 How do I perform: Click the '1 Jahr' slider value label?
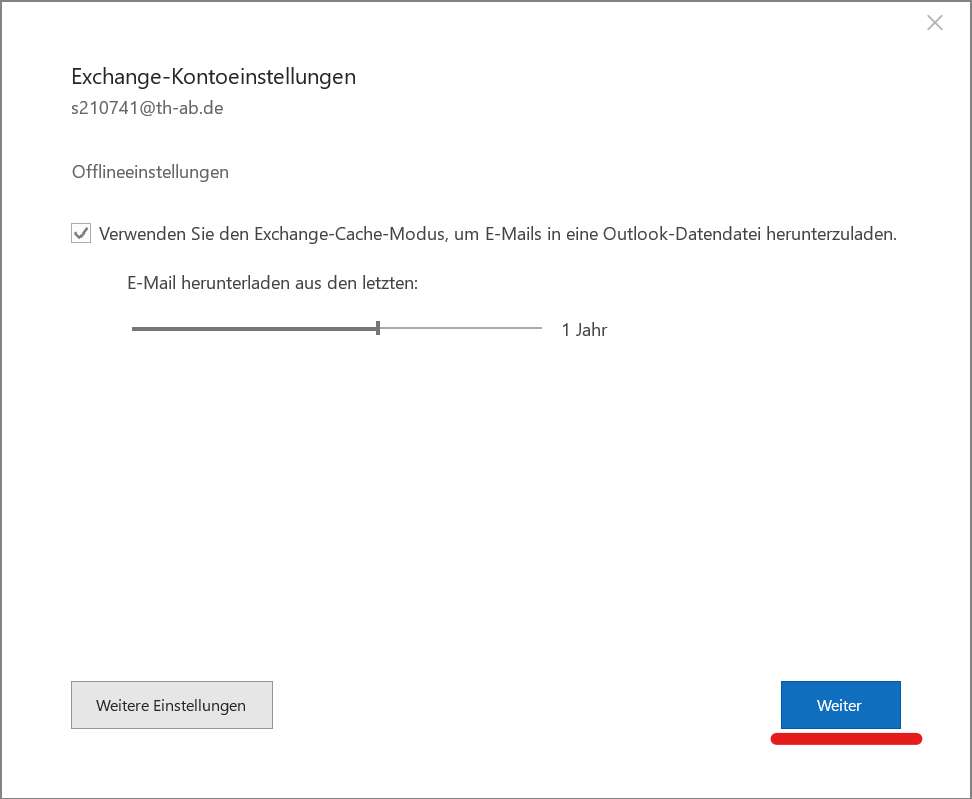click(x=584, y=329)
